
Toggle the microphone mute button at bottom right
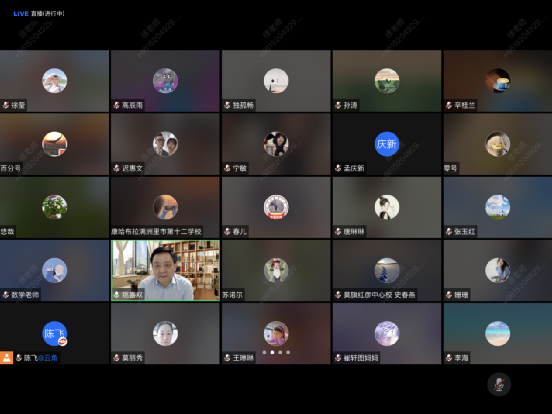499,384
